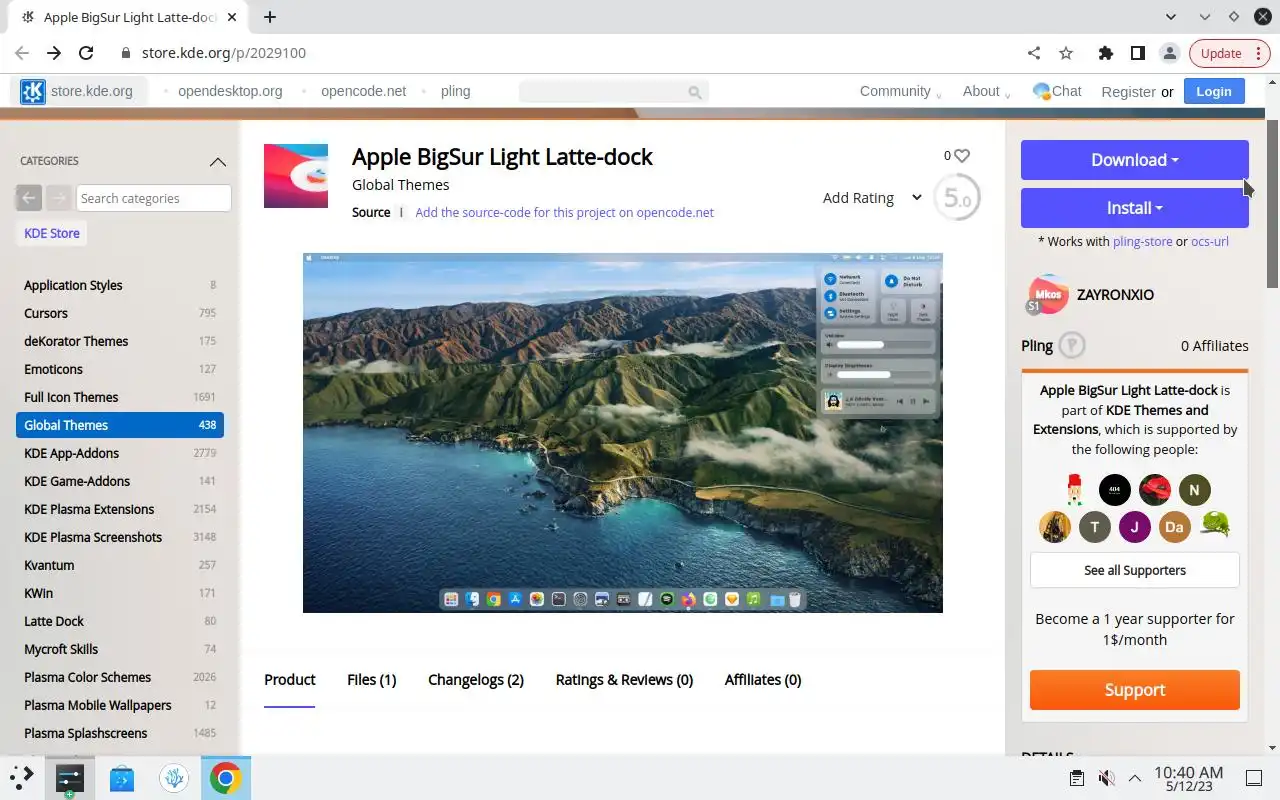
Task: Open Discover store taskbar icon
Action: click(x=122, y=778)
